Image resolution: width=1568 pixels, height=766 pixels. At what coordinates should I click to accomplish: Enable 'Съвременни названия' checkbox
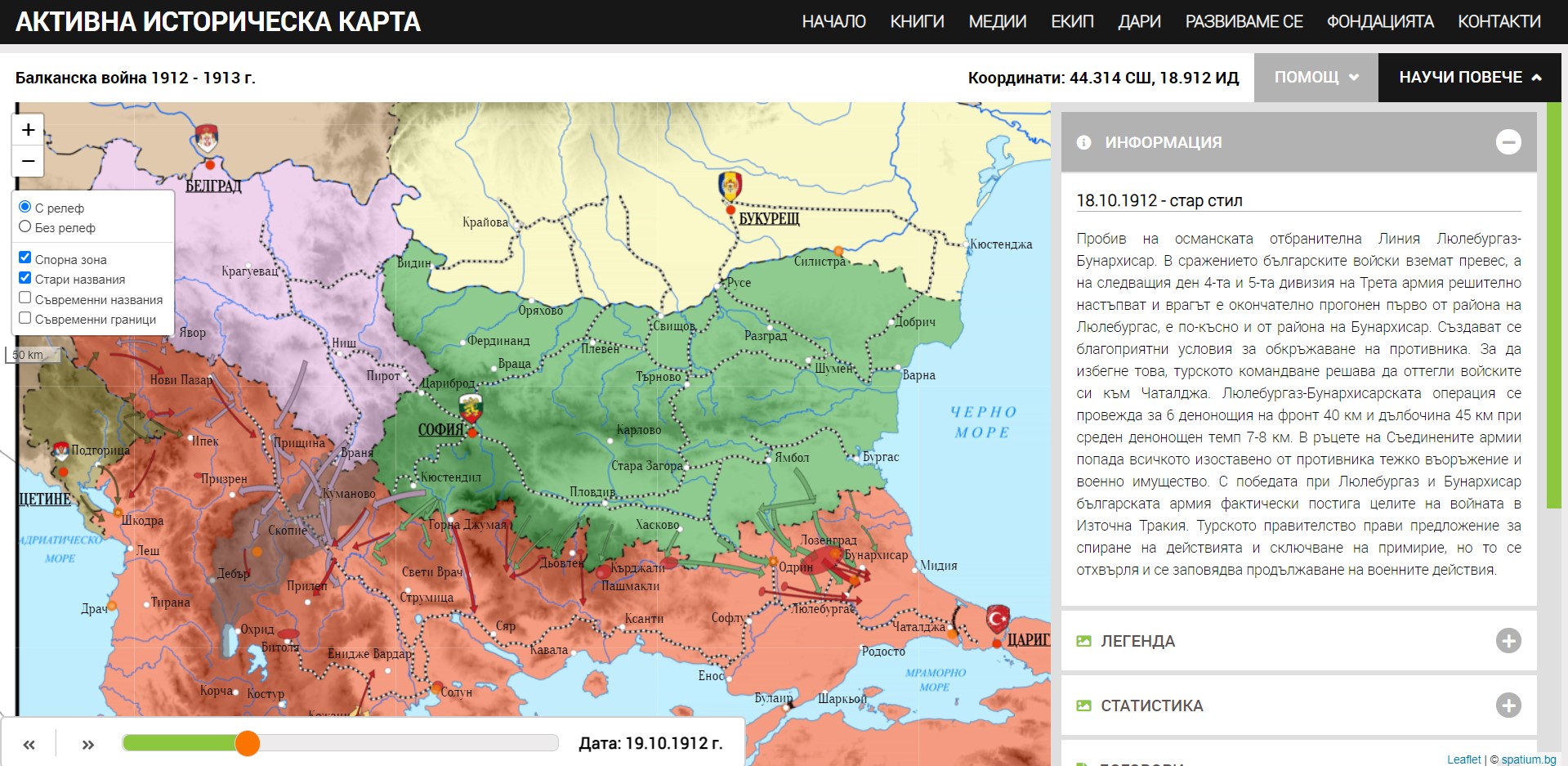25,298
